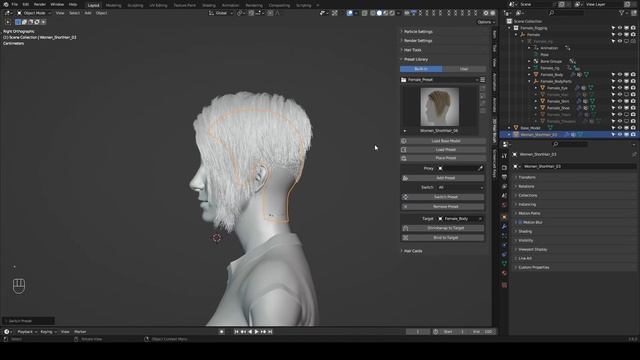
Task: Open the Global transform orientation dropdown
Action: point(221,13)
